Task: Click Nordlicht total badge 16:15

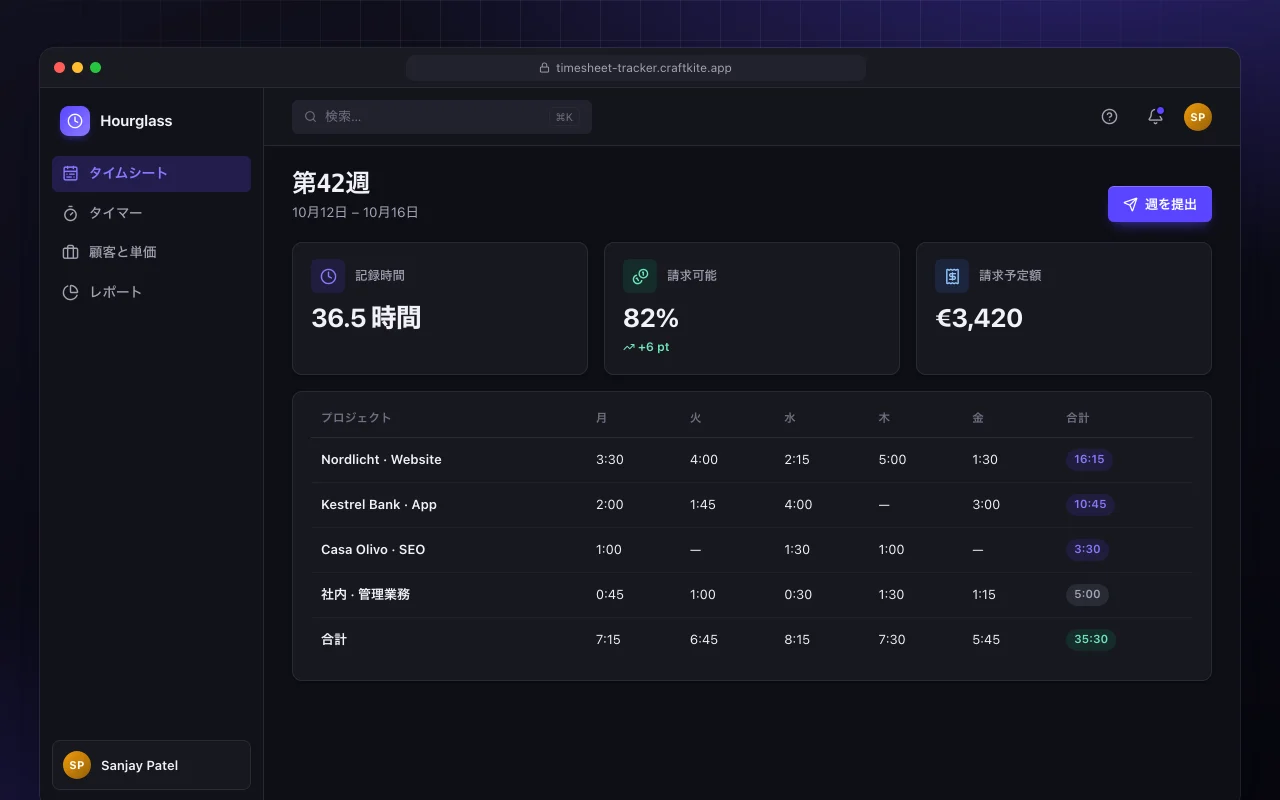Action: point(1089,460)
